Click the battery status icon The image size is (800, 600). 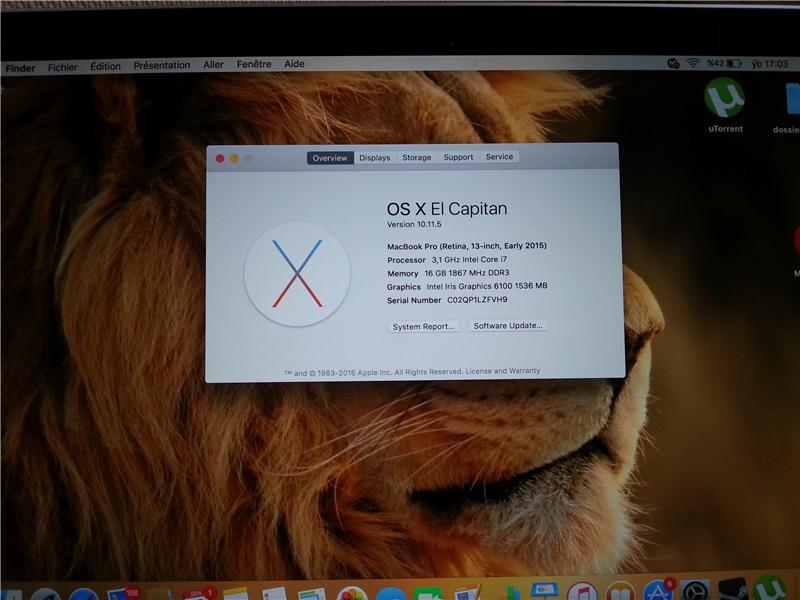point(734,64)
